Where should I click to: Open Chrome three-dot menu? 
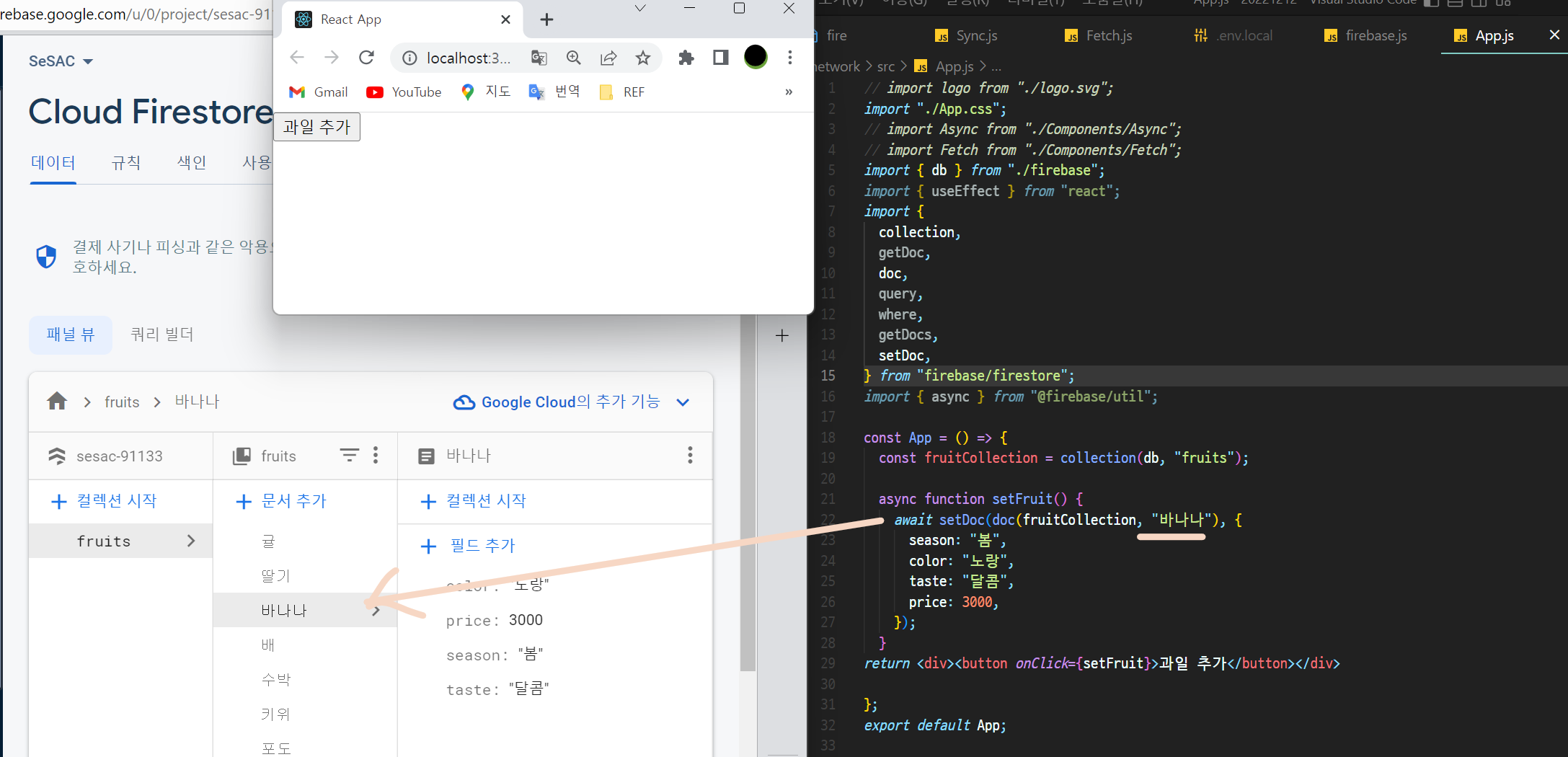coord(790,58)
